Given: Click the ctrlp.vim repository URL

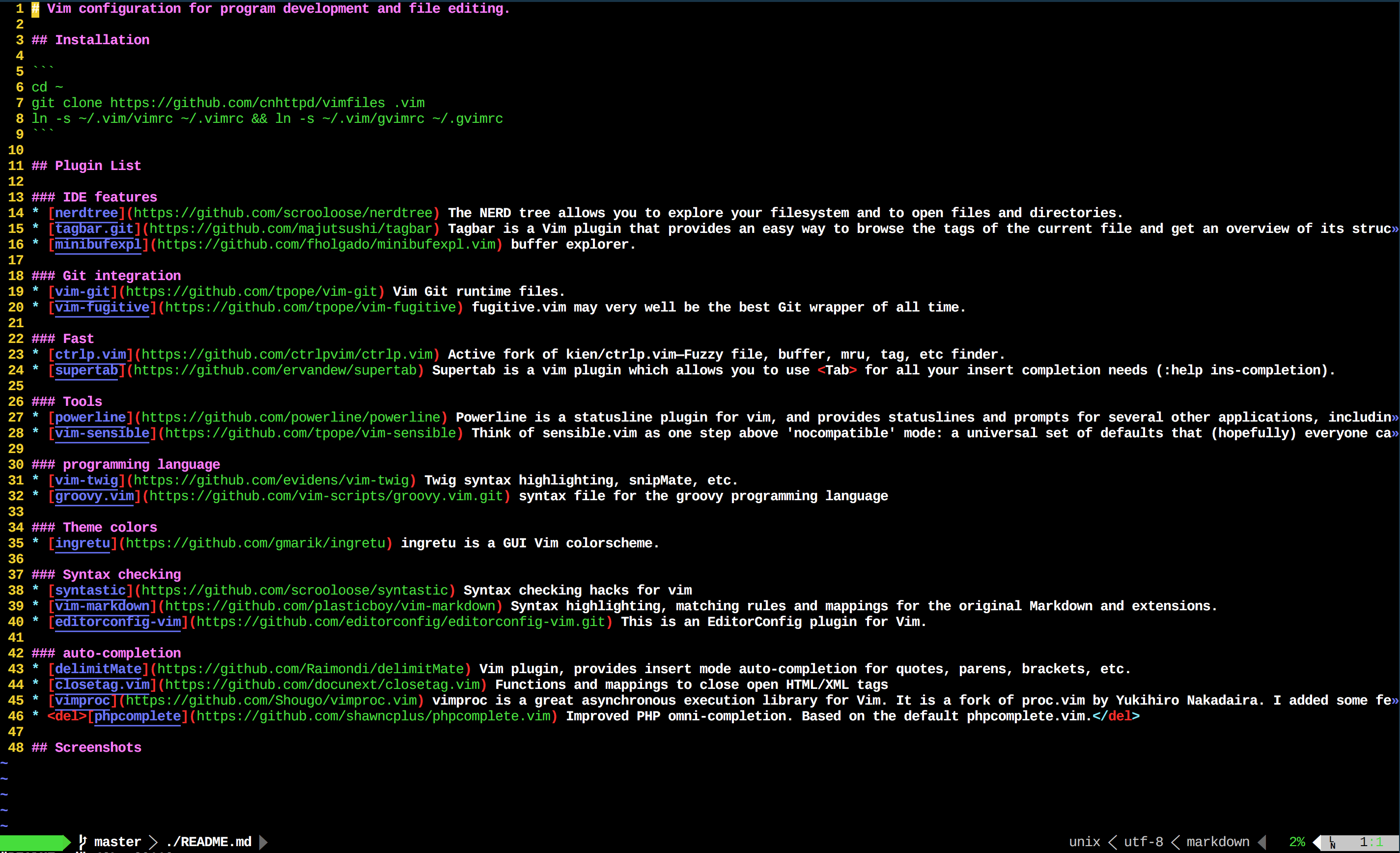Looking at the screenshot, I should pyautogui.click(x=286, y=355).
